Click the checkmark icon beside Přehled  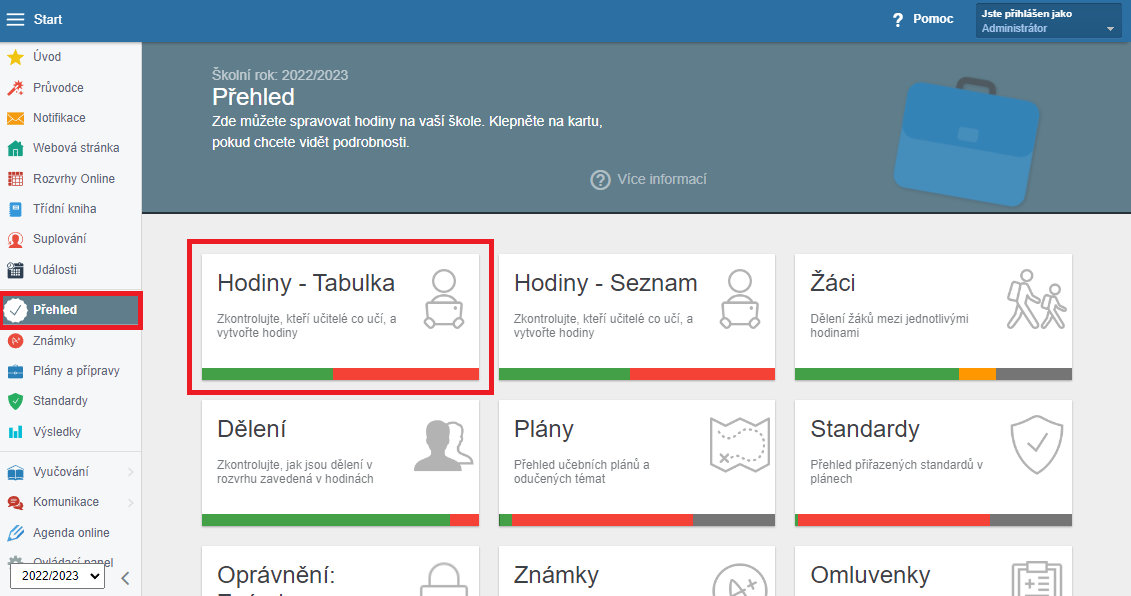[x=15, y=310]
